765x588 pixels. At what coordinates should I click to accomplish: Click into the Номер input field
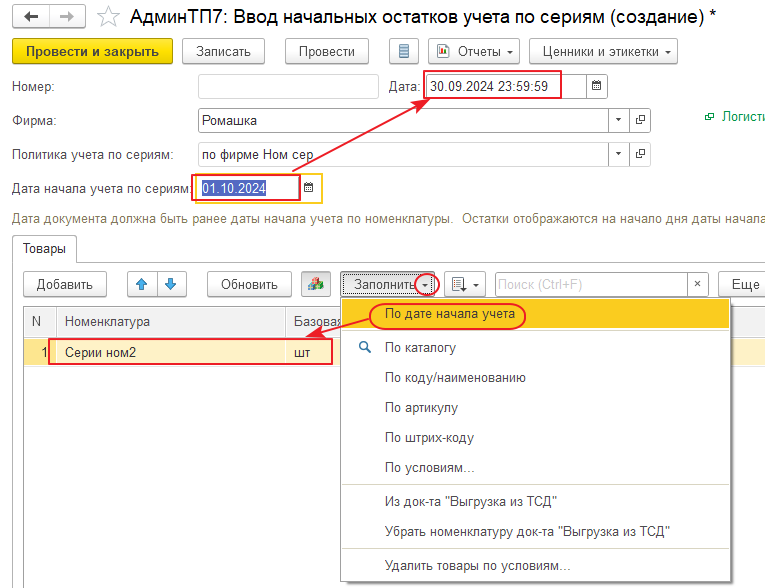[x=288, y=86]
